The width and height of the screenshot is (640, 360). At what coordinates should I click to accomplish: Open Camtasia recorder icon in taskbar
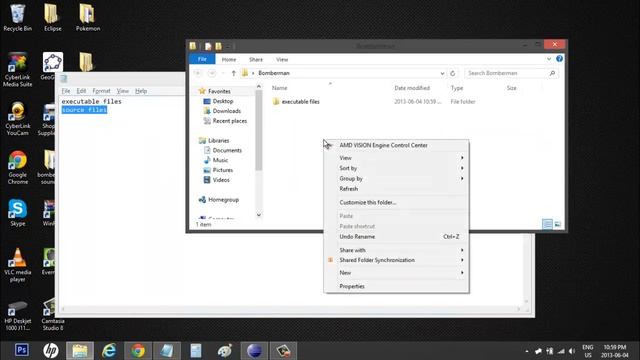click(x=283, y=350)
